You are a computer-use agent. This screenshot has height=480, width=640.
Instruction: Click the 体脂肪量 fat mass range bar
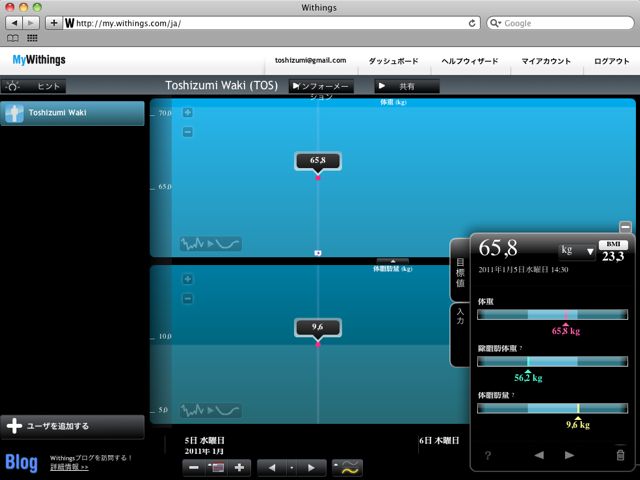pyautogui.click(x=552, y=408)
